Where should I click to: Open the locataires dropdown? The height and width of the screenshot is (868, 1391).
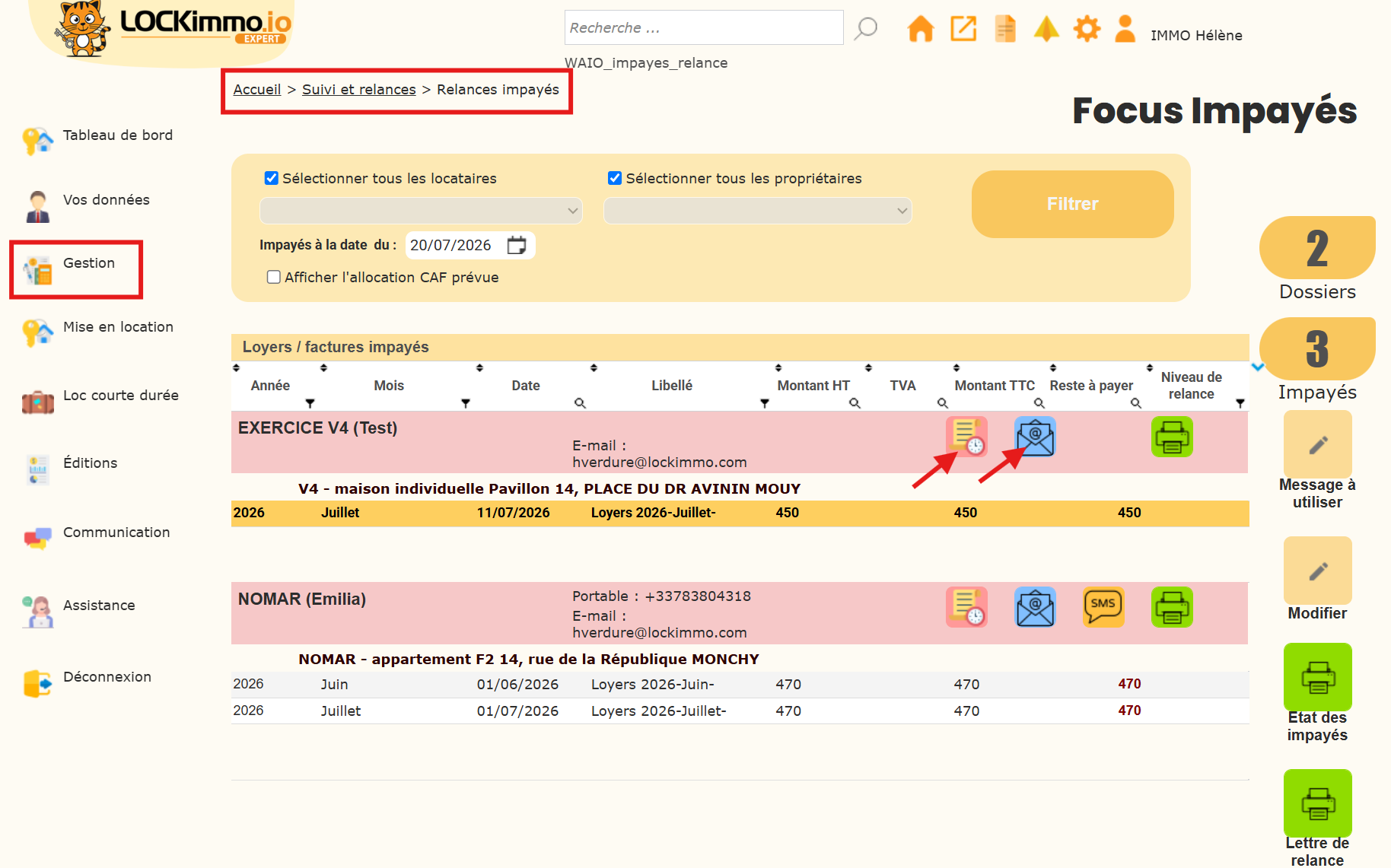coord(421,211)
